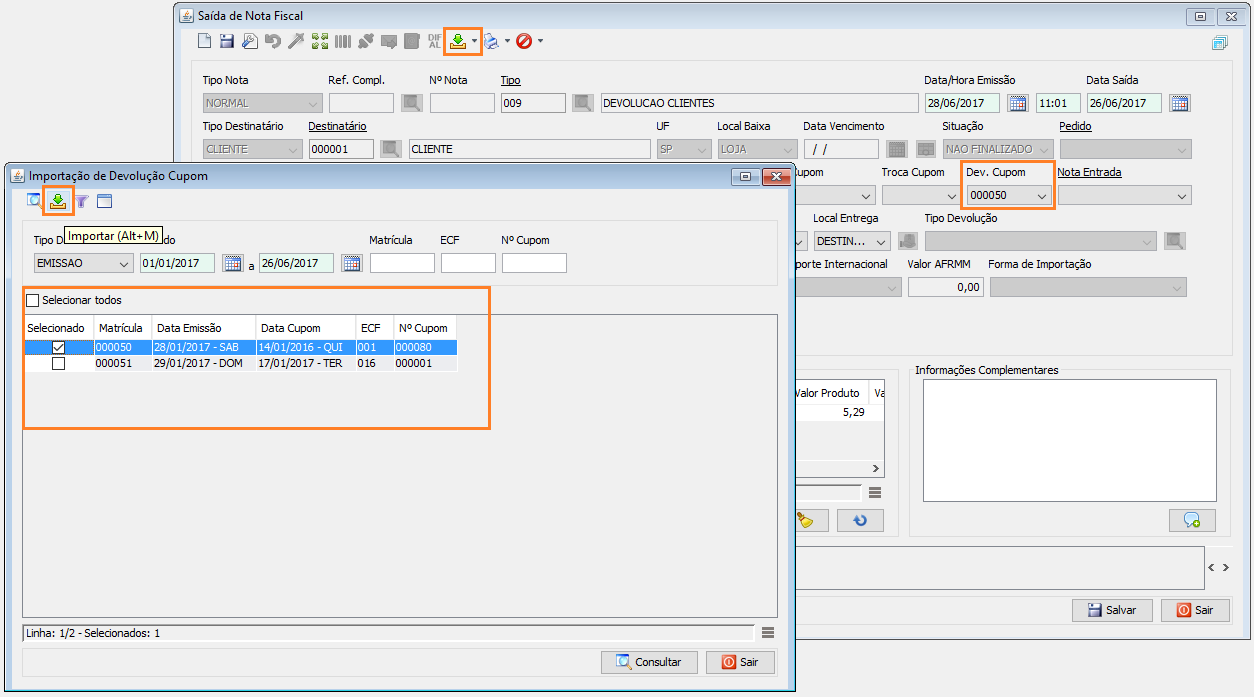This screenshot has height=697, width=1254.
Task: Click the Sair button in Importação dialog
Action: (740, 662)
